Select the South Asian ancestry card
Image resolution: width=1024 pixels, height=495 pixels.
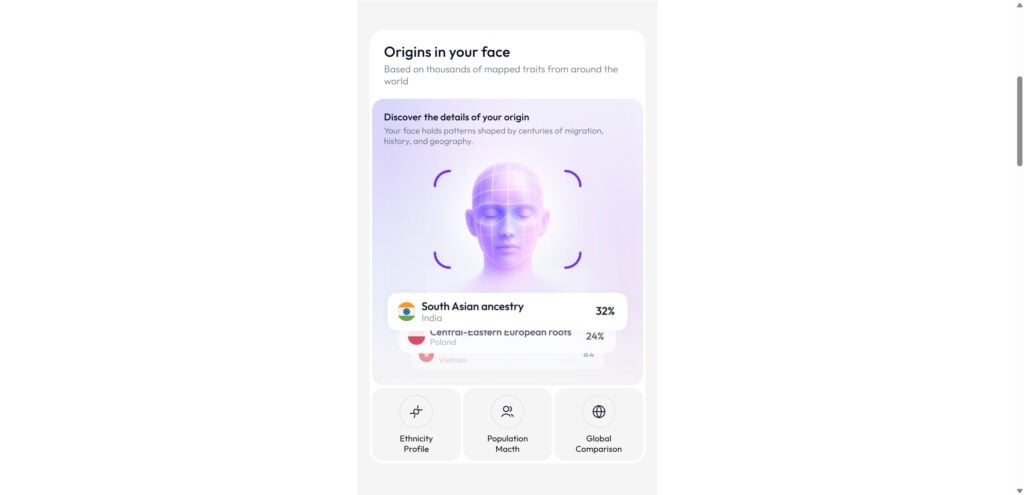[507, 311]
